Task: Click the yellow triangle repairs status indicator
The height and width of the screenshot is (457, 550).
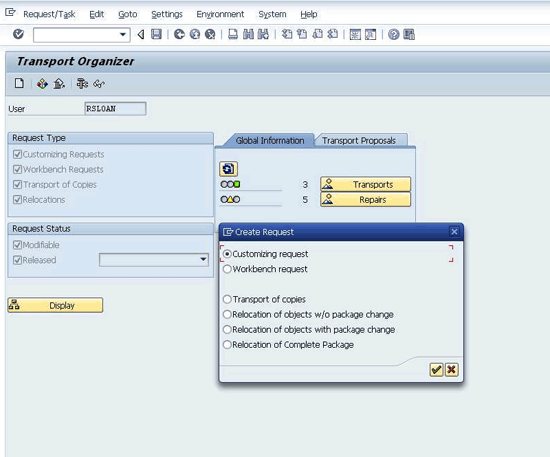Action: pos(230,200)
